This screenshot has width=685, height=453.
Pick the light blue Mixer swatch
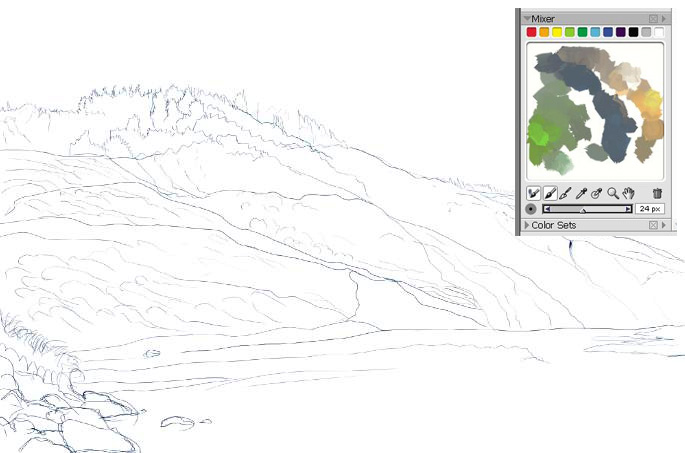click(595, 32)
